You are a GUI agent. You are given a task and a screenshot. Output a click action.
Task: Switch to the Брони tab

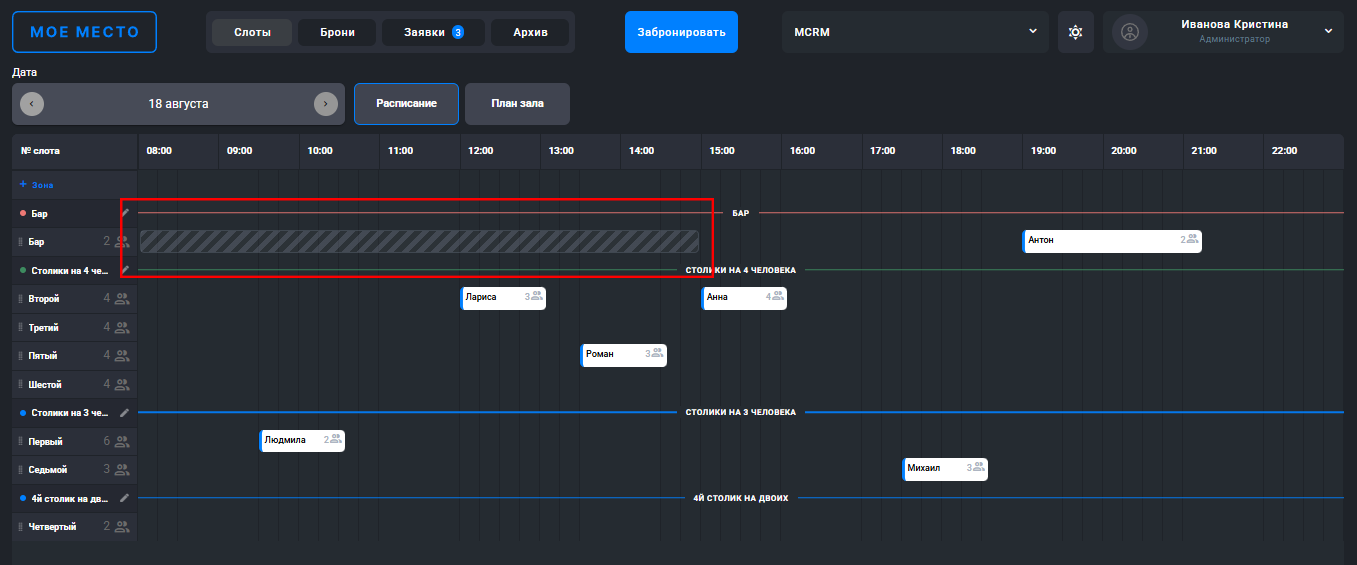tap(337, 32)
